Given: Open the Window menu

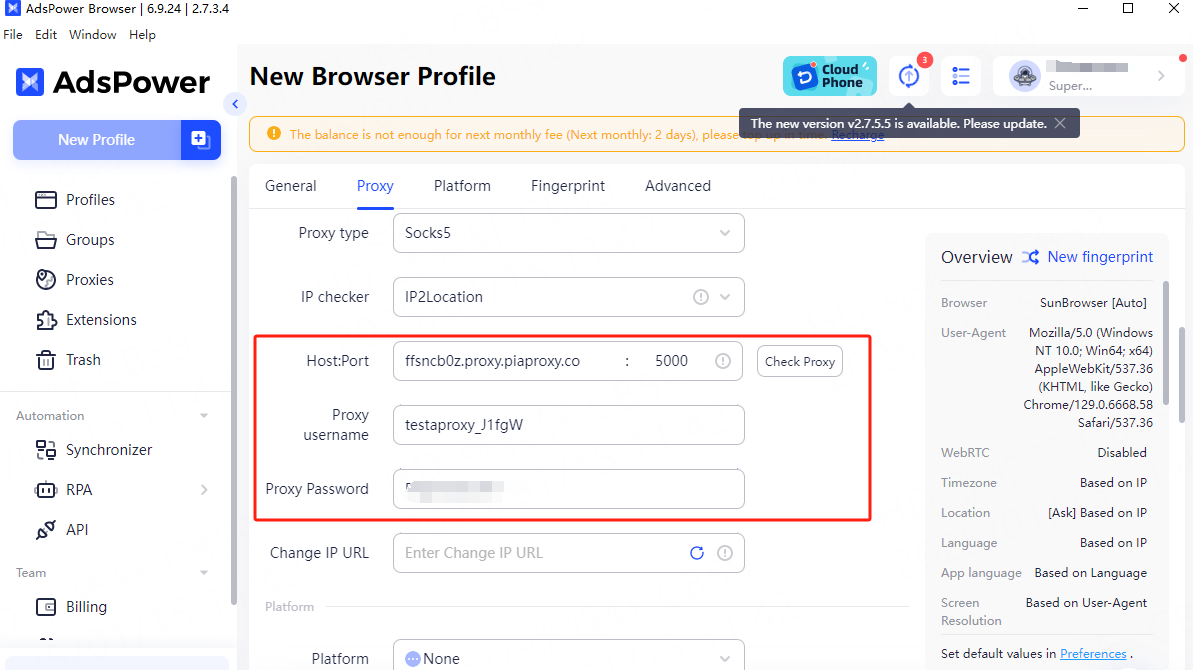Looking at the screenshot, I should tap(92, 35).
